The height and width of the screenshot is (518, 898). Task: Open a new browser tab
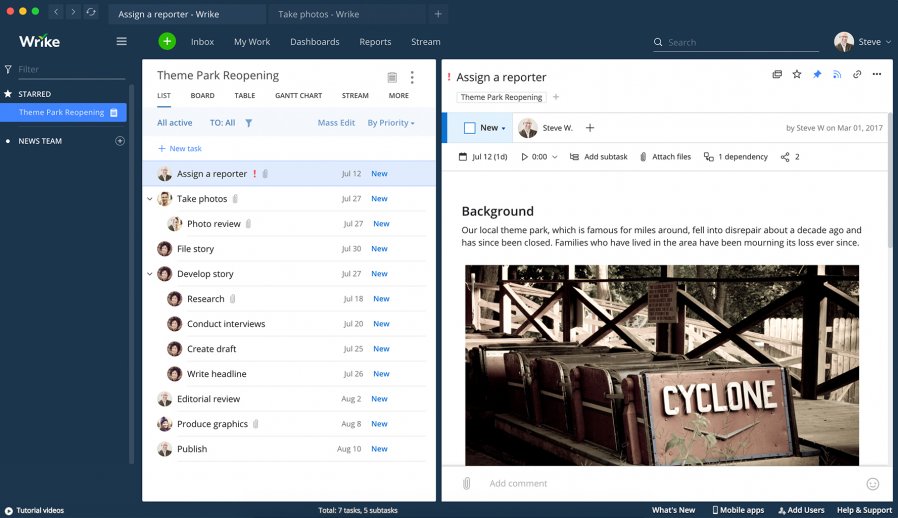438,14
